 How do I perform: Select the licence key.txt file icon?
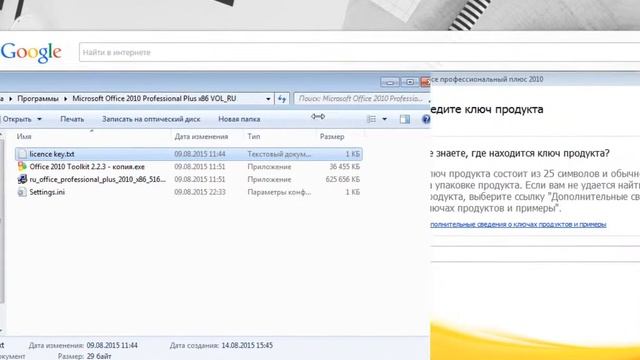[22, 154]
